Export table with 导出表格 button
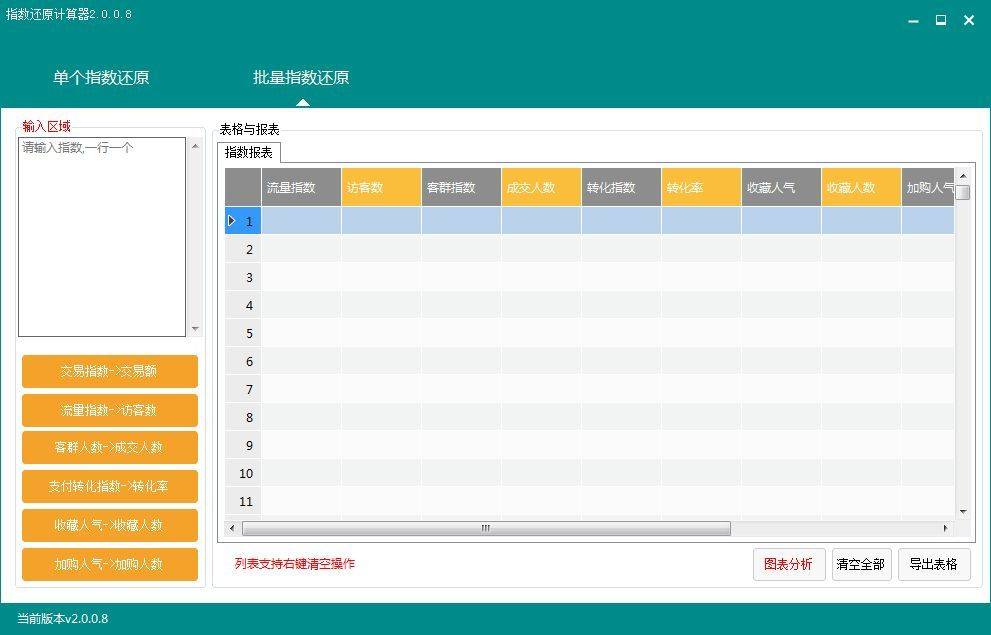Viewport: 991px width, 635px height. coord(933,564)
